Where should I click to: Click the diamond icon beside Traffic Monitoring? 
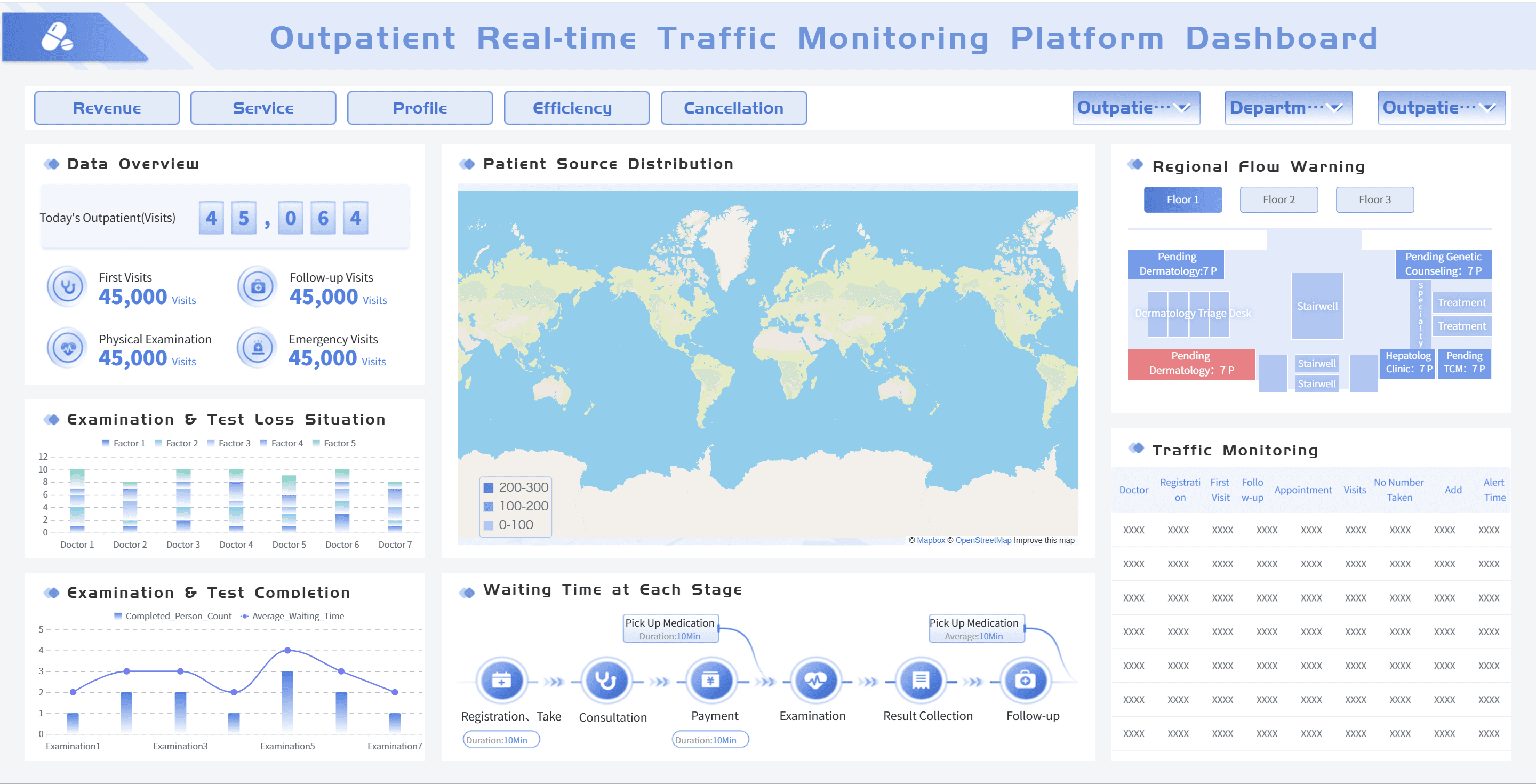[x=1137, y=449]
